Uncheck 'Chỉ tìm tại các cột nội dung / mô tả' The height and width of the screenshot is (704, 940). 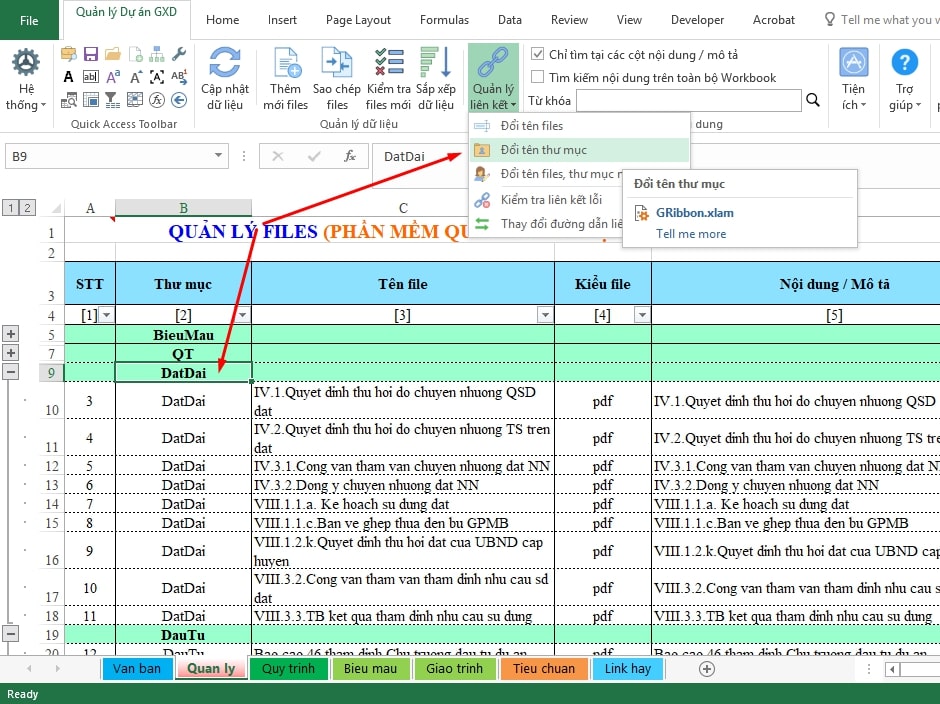[x=538, y=54]
